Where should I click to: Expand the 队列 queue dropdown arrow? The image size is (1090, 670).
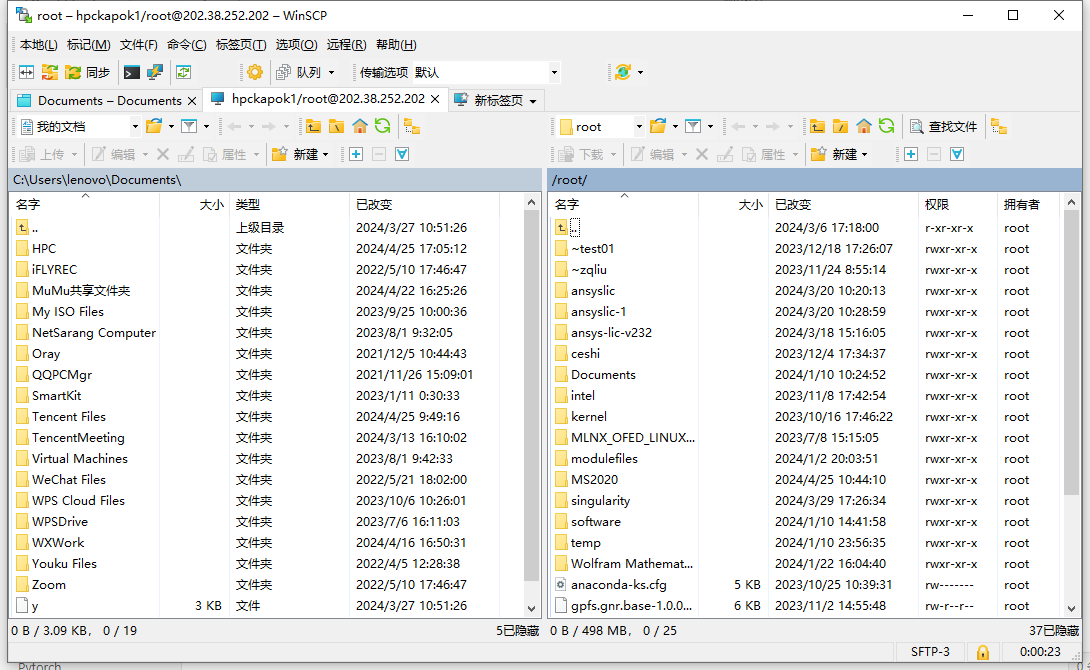(332, 72)
